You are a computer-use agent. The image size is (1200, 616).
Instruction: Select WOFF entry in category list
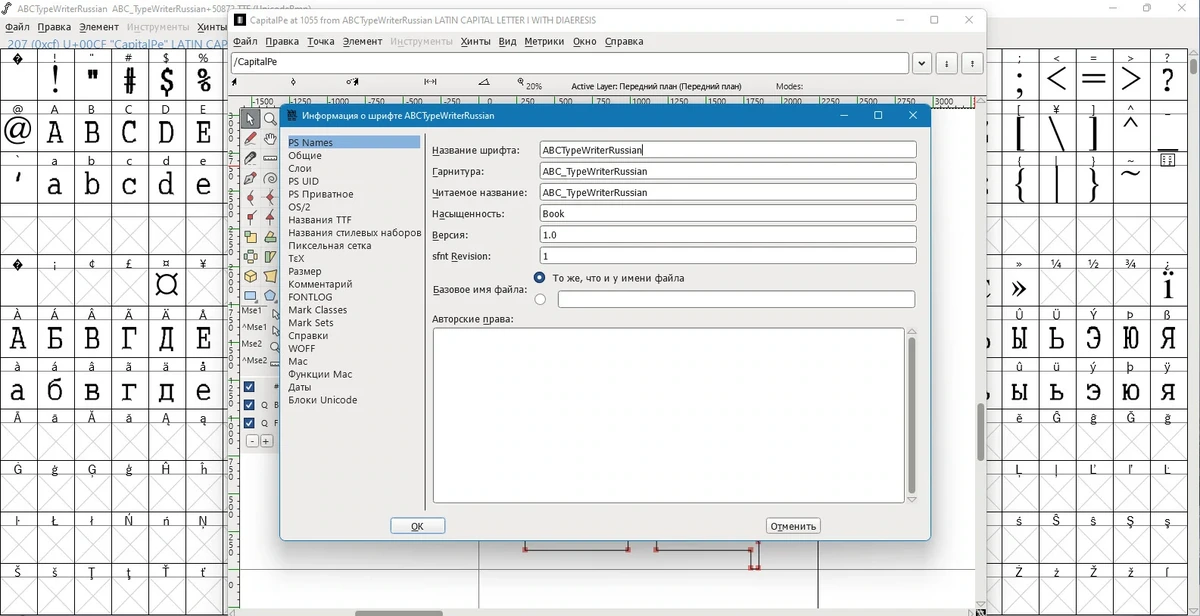(302, 349)
